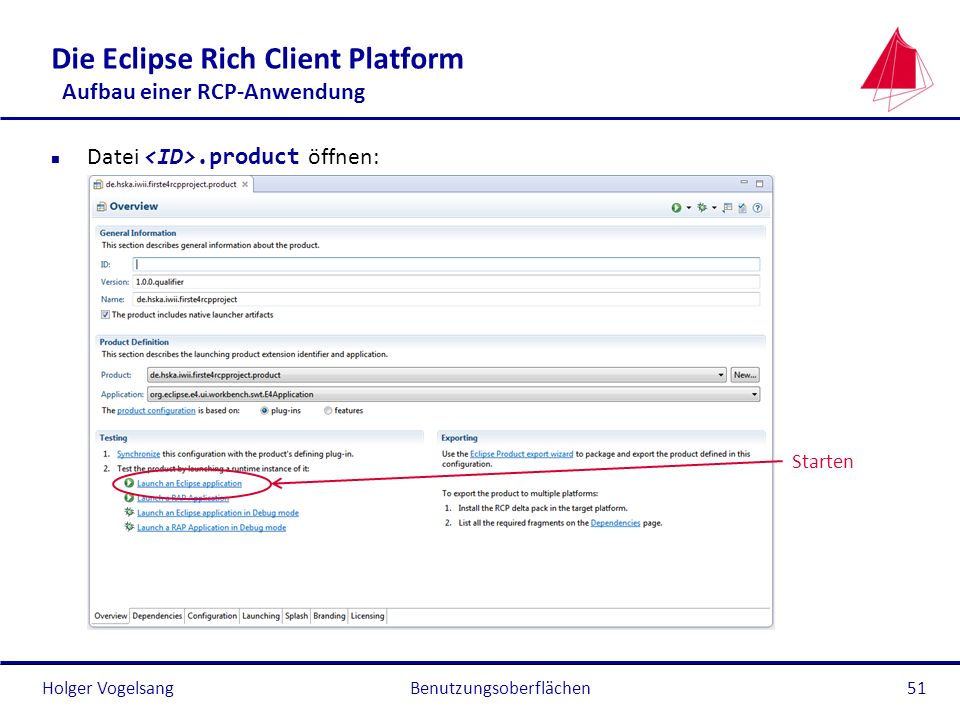Click the New... button
960x720 pixels.
745,375
